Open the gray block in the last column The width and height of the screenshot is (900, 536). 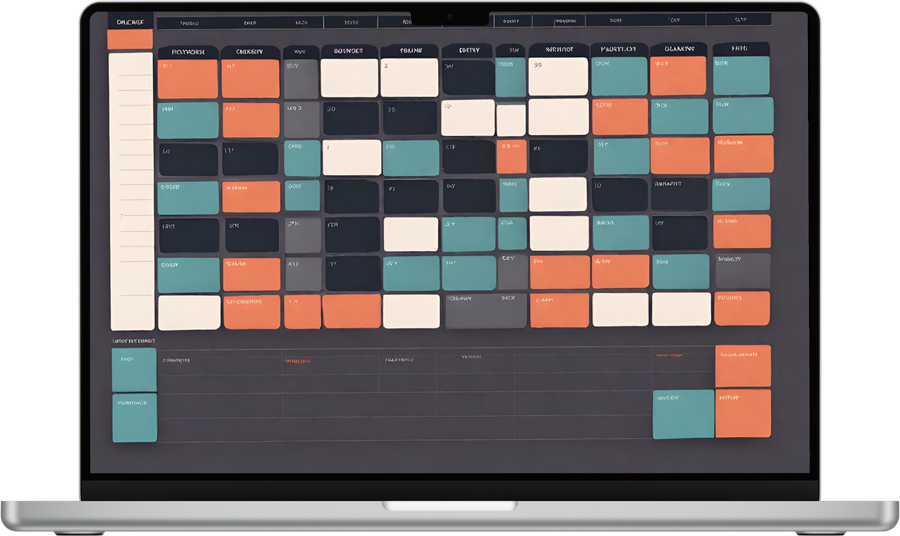pos(742,270)
